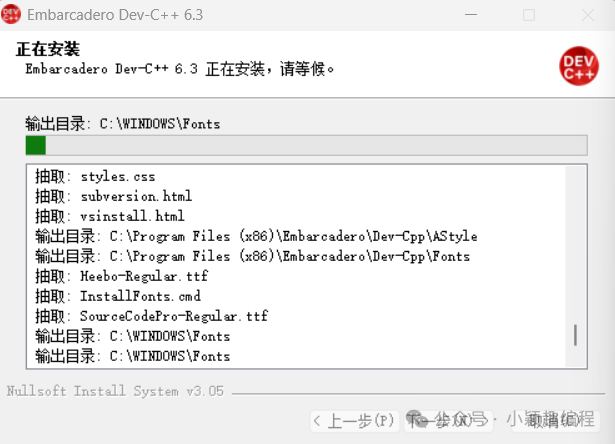Click the log list scrollbar thumb
This screenshot has height=444, width=615.
click(575, 335)
